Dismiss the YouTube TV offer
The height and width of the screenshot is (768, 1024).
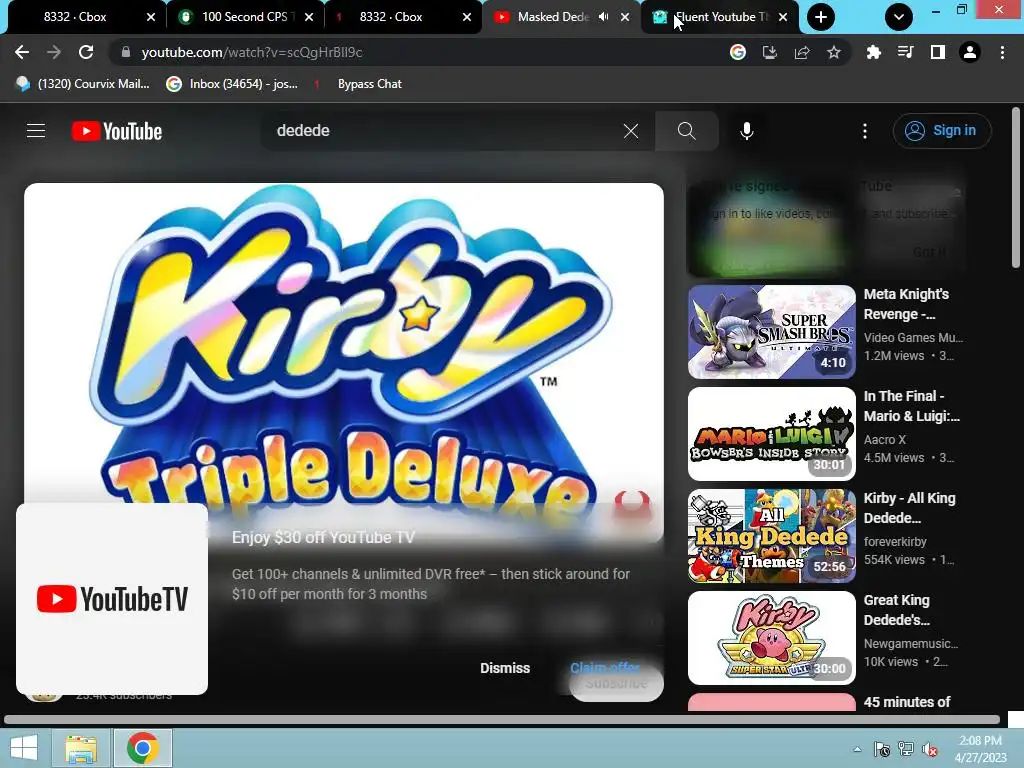click(x=505, y=668)
